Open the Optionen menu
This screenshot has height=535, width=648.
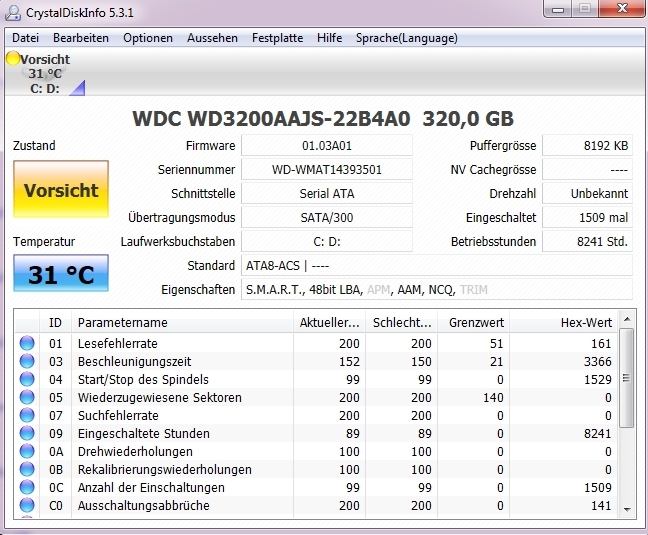pos(148,38)
